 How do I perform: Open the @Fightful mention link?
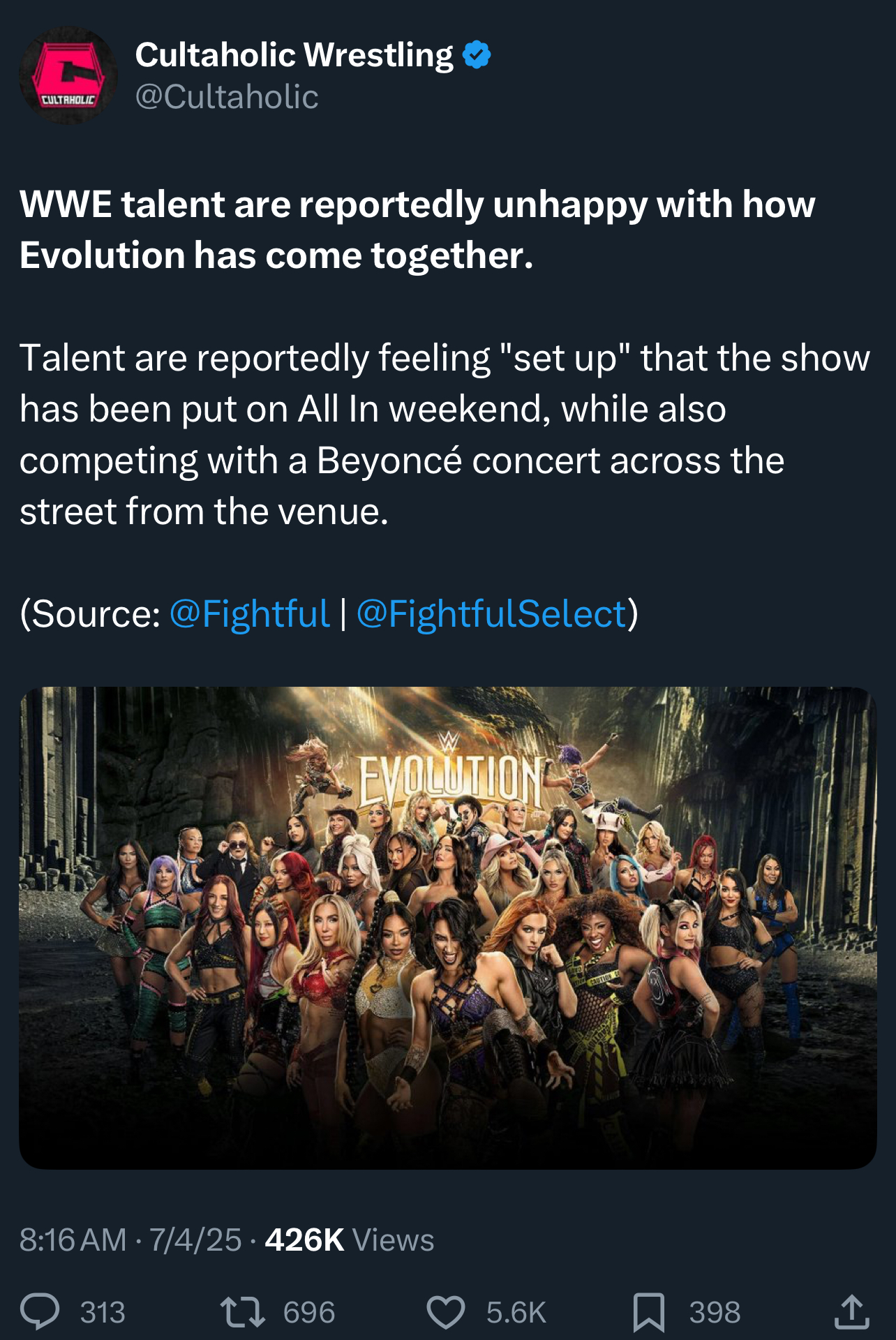tap(249, 614)
